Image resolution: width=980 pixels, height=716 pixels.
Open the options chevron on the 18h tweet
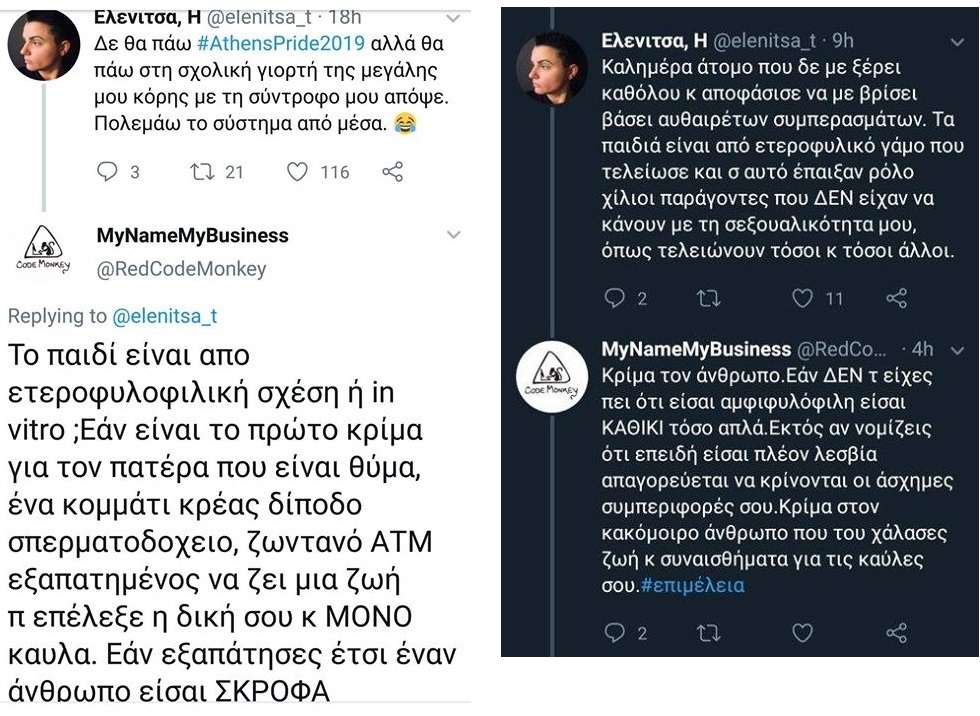click(453, 19)
